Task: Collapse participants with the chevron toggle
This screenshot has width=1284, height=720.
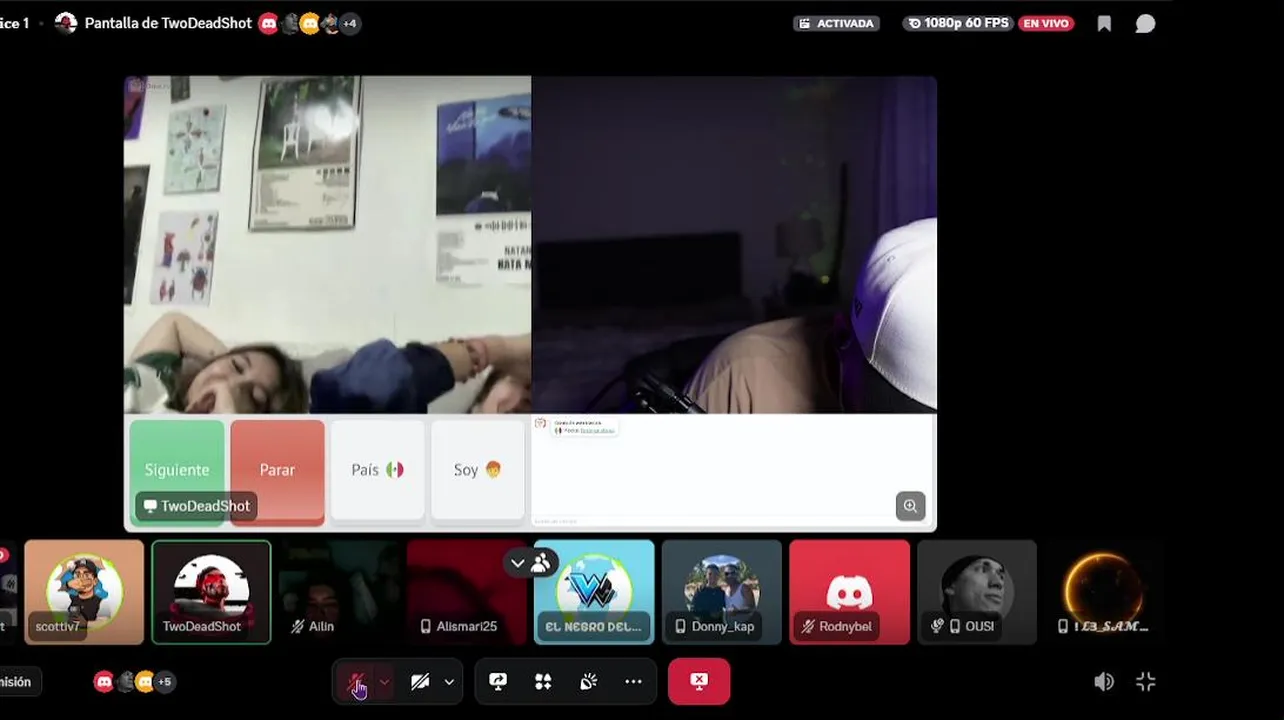Action: (x=517, y=563)
